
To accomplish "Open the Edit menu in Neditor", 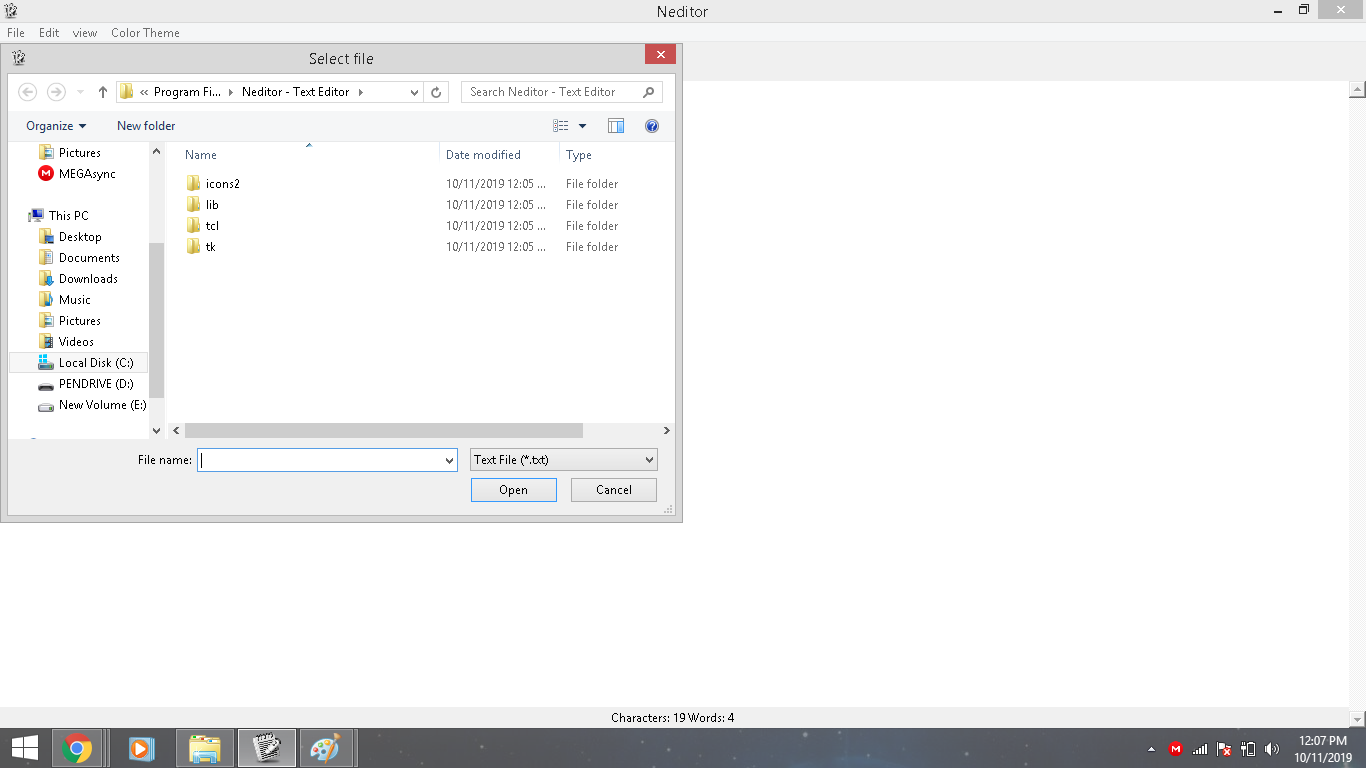I will pos(49,33).
